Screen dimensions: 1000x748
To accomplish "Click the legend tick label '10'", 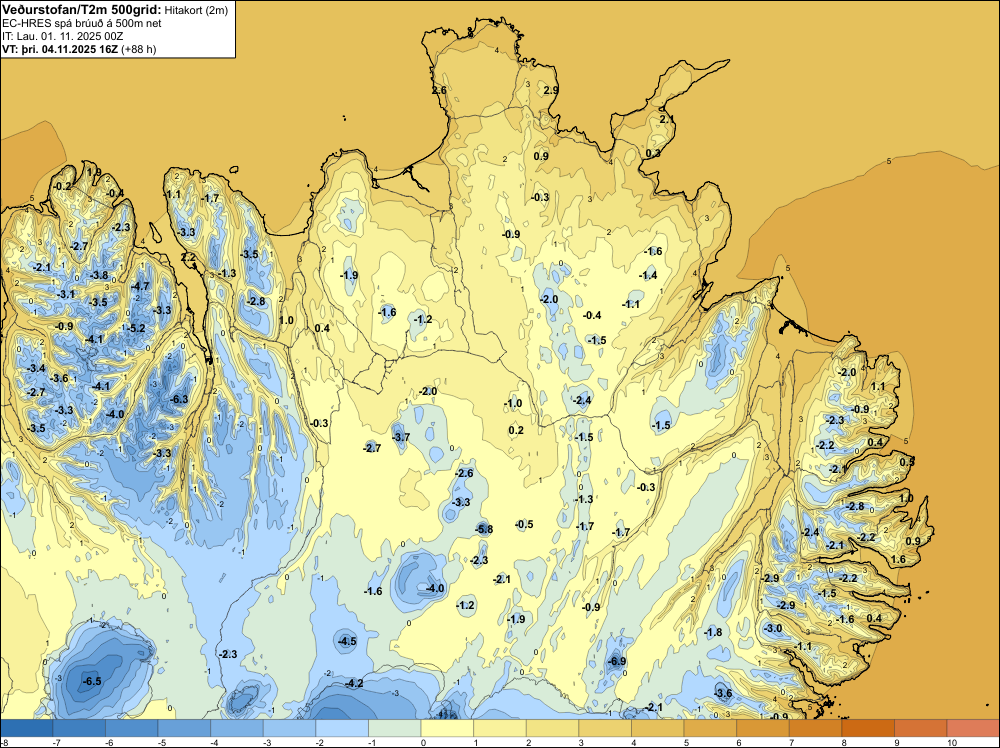I will 952,742.
